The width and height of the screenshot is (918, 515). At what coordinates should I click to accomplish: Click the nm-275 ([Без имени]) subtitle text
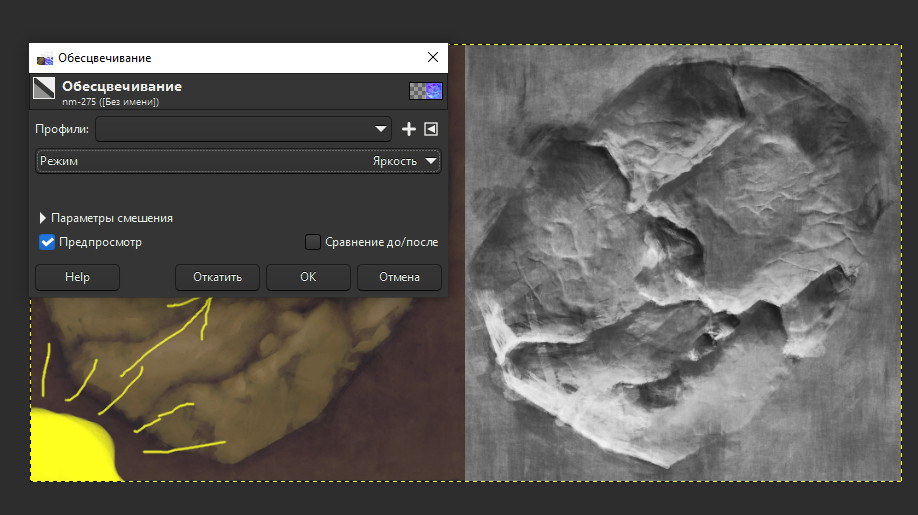pyautogui.click(x=111, y=102)
